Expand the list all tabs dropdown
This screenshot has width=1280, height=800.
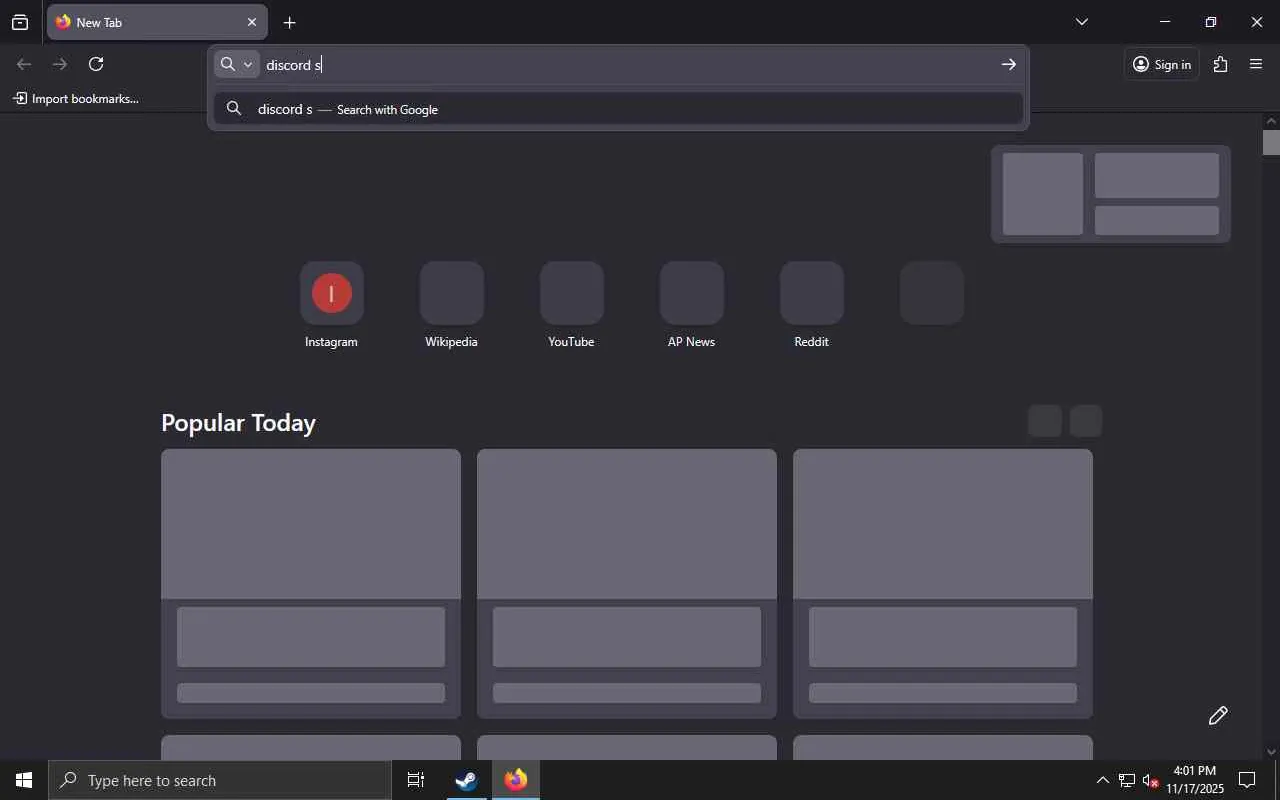1081,22
